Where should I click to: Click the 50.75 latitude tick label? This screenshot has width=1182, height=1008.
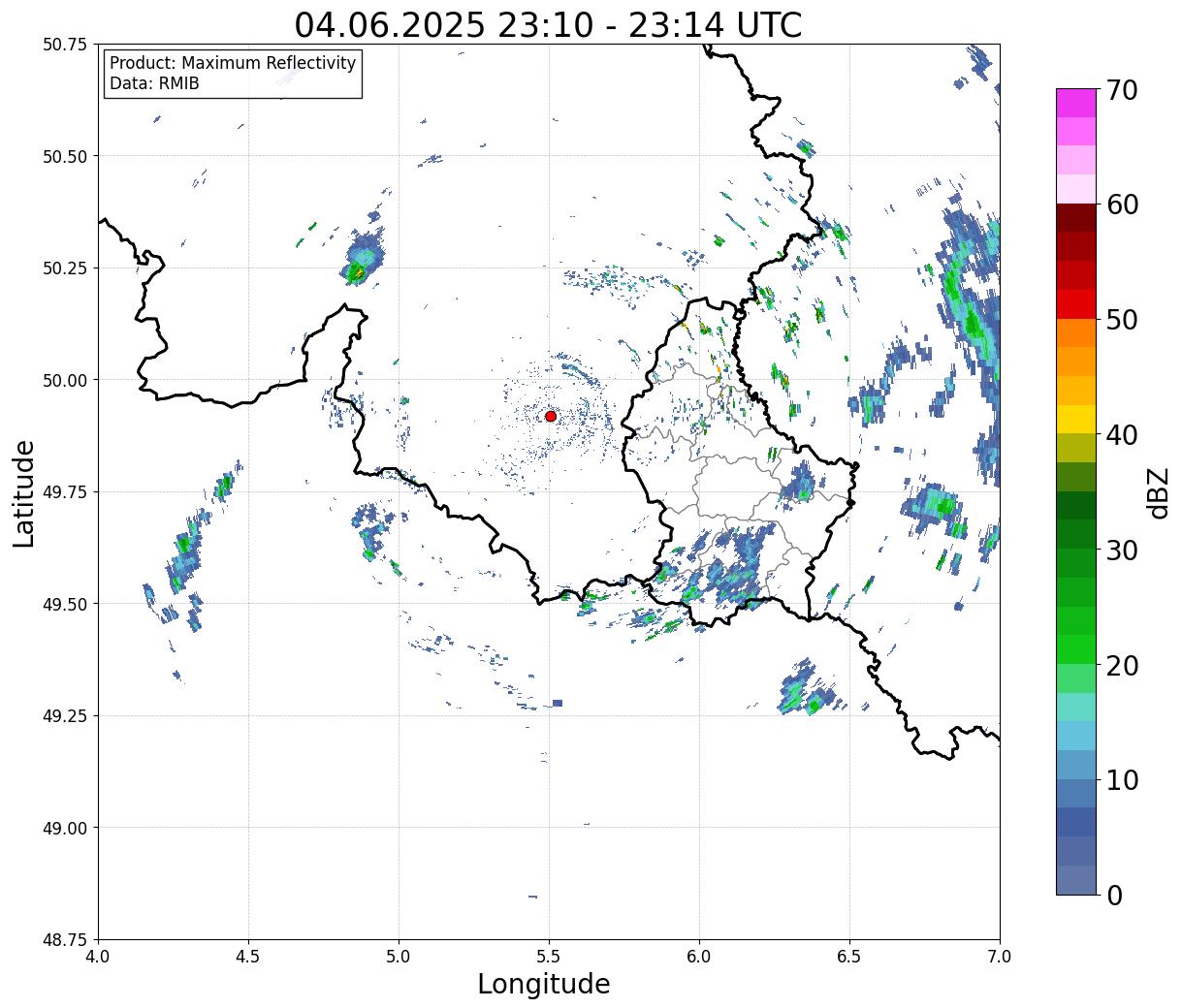coord(65,45)
